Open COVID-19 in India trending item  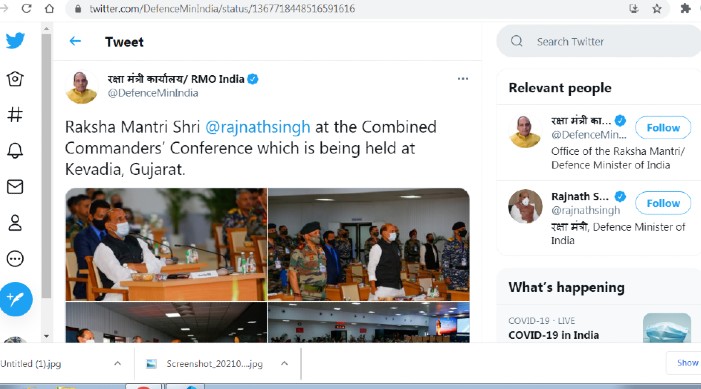click(553, 335)
